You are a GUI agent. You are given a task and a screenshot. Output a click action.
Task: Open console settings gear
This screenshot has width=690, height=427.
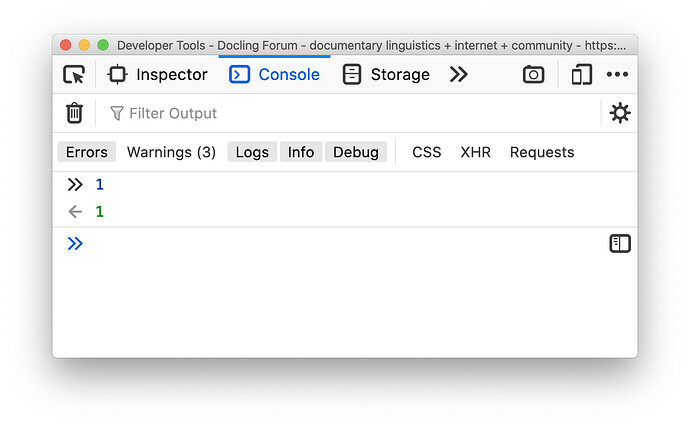[x=620, y=113]
